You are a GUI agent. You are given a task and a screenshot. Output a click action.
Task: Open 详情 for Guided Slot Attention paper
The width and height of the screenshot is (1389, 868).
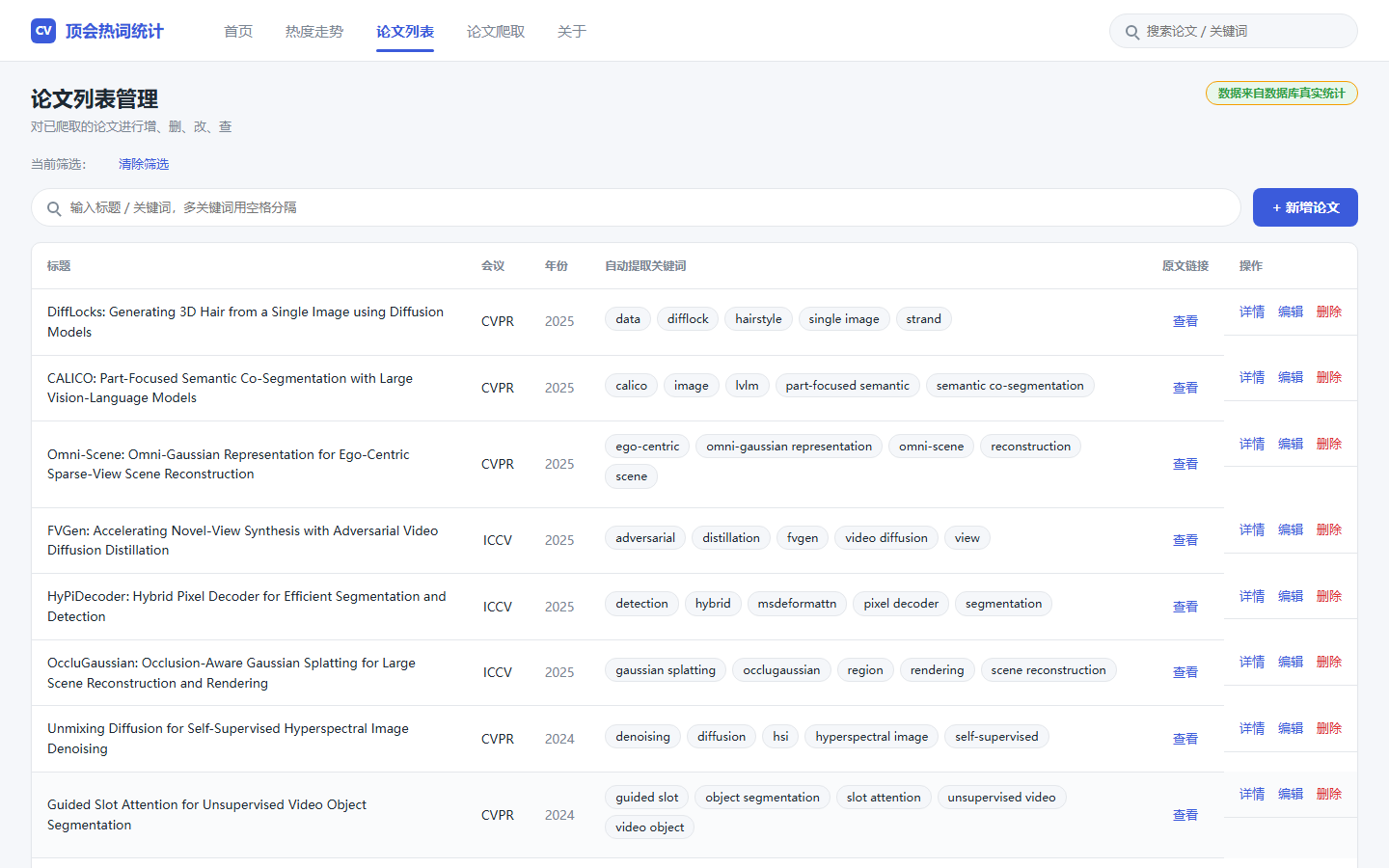click(1252, 794)
